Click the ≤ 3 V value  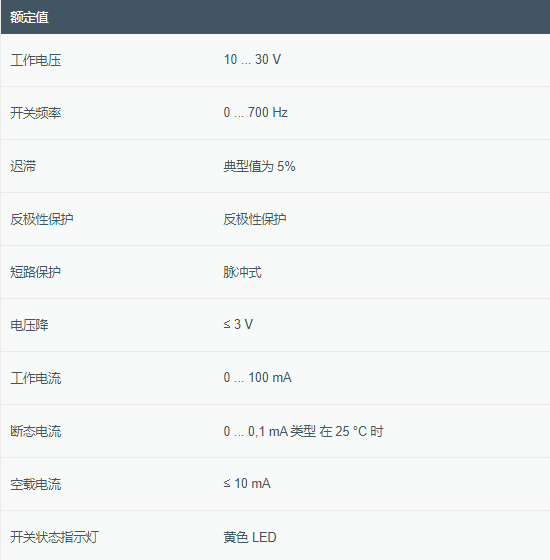[x=238, y=324]
